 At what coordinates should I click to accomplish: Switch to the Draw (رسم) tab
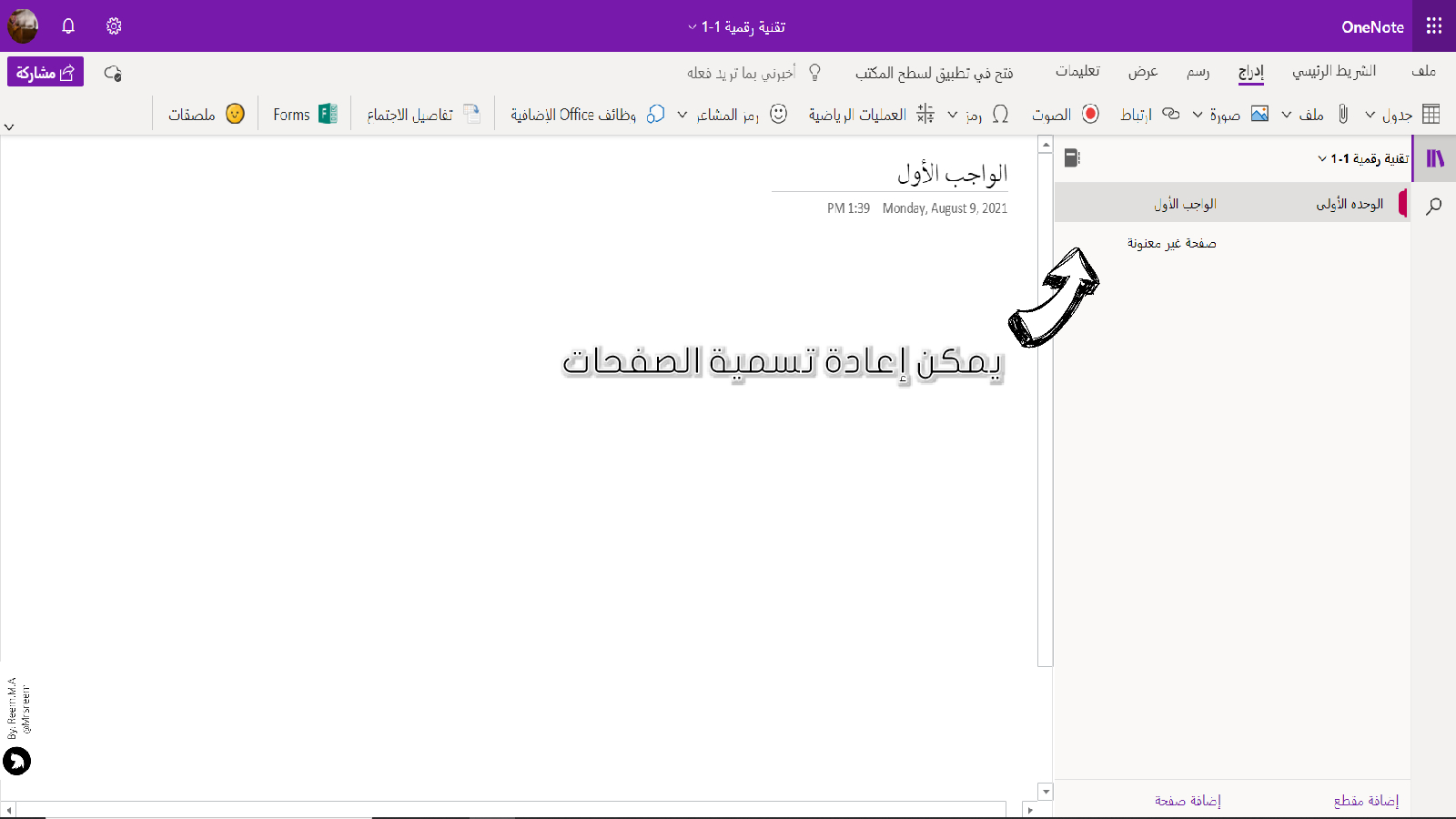point(1198,72)
